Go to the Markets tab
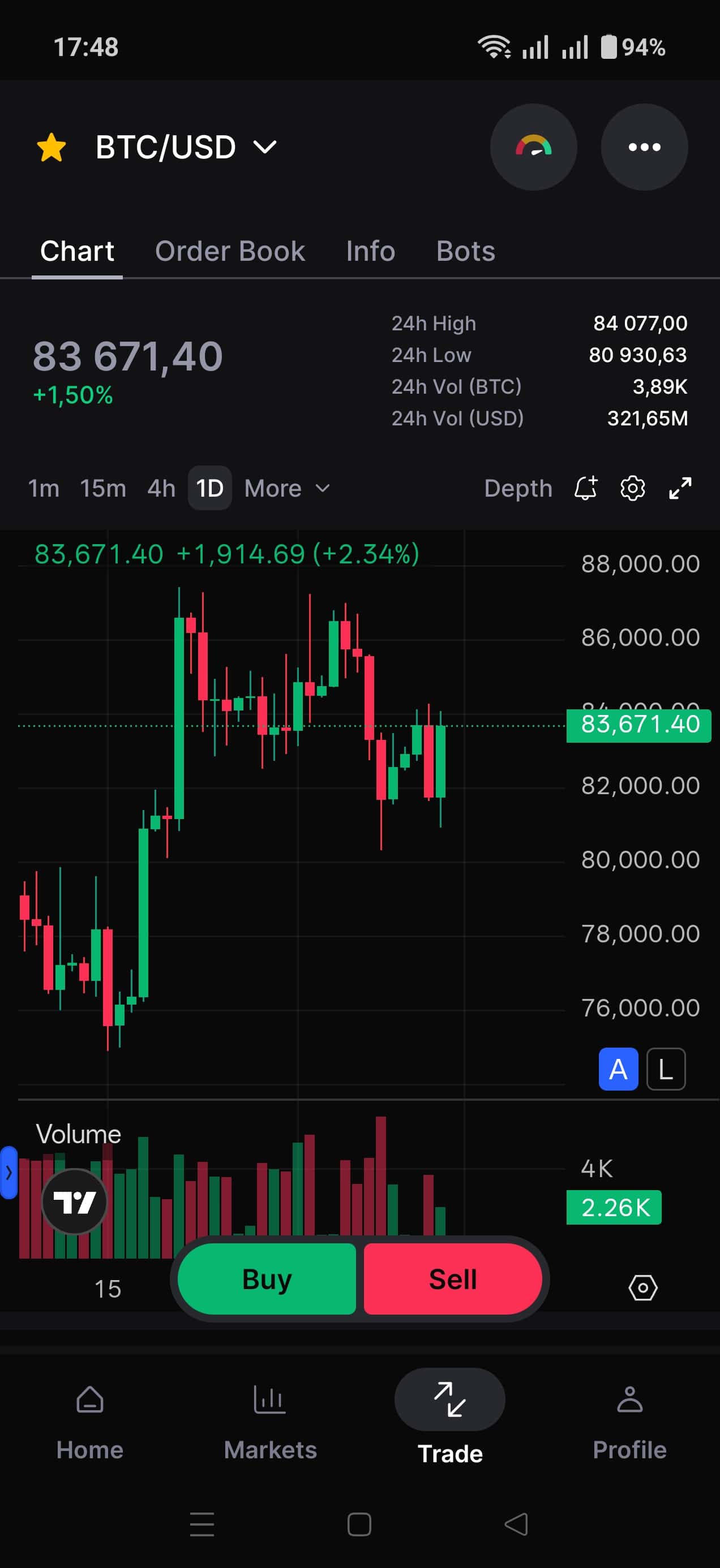720x1568 pixels. 270,1422
